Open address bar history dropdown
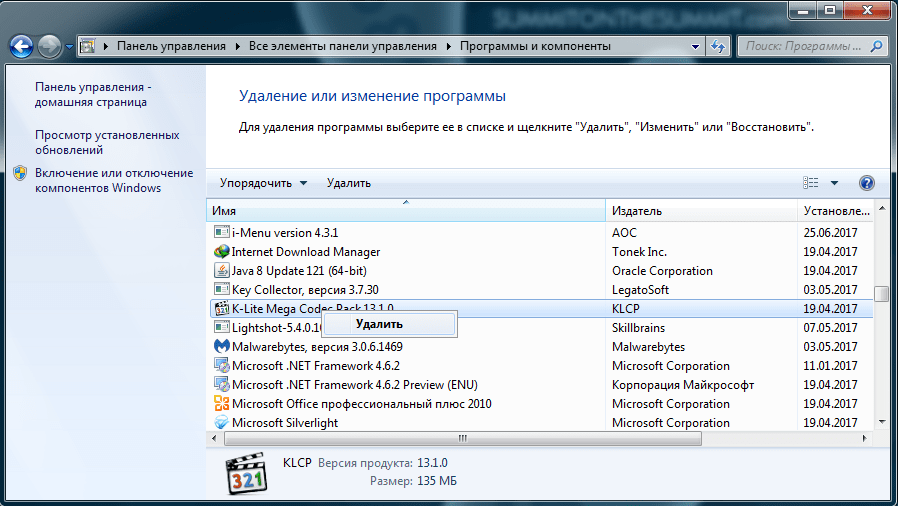Image resolution: width=898 pixels, height=506 pixels. 695,46
